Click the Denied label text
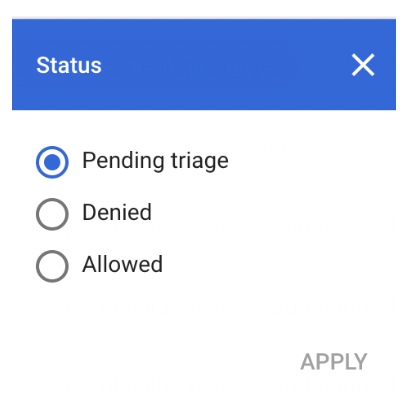The image size is (418, 408). click(x=117, y=212)
